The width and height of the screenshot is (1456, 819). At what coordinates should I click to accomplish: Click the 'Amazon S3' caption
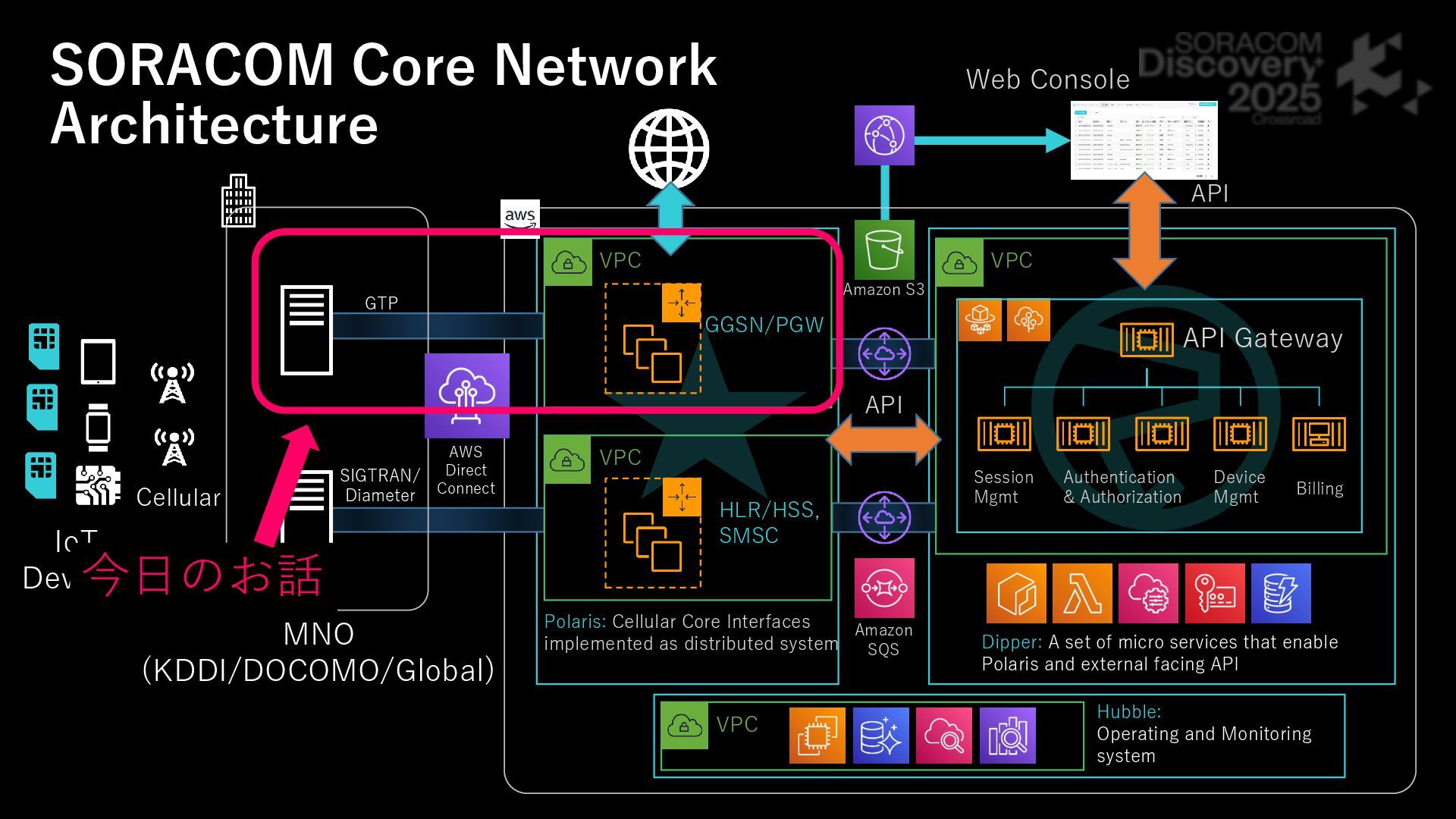point(883,290)
